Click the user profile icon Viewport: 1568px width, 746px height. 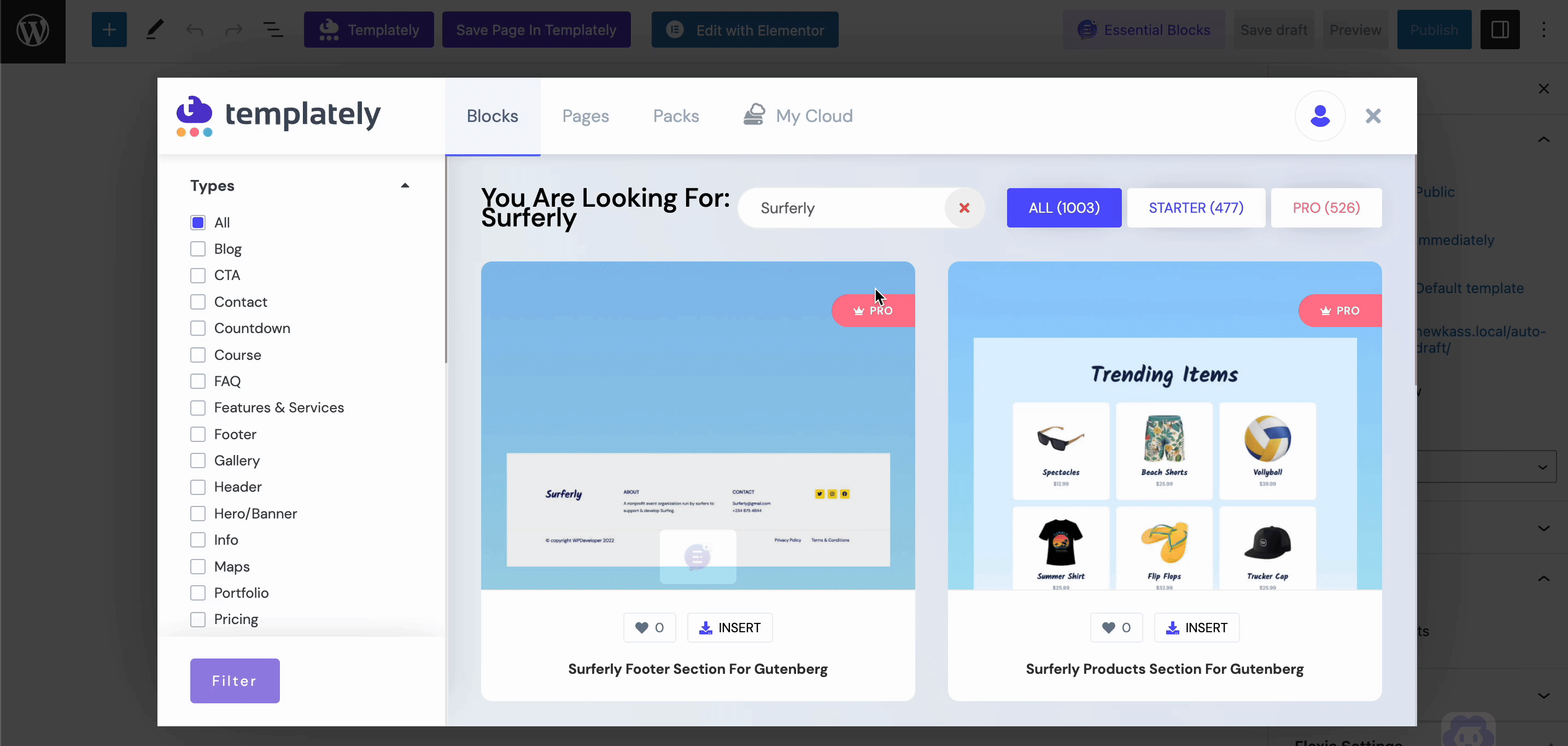(x=1320, y=115)
